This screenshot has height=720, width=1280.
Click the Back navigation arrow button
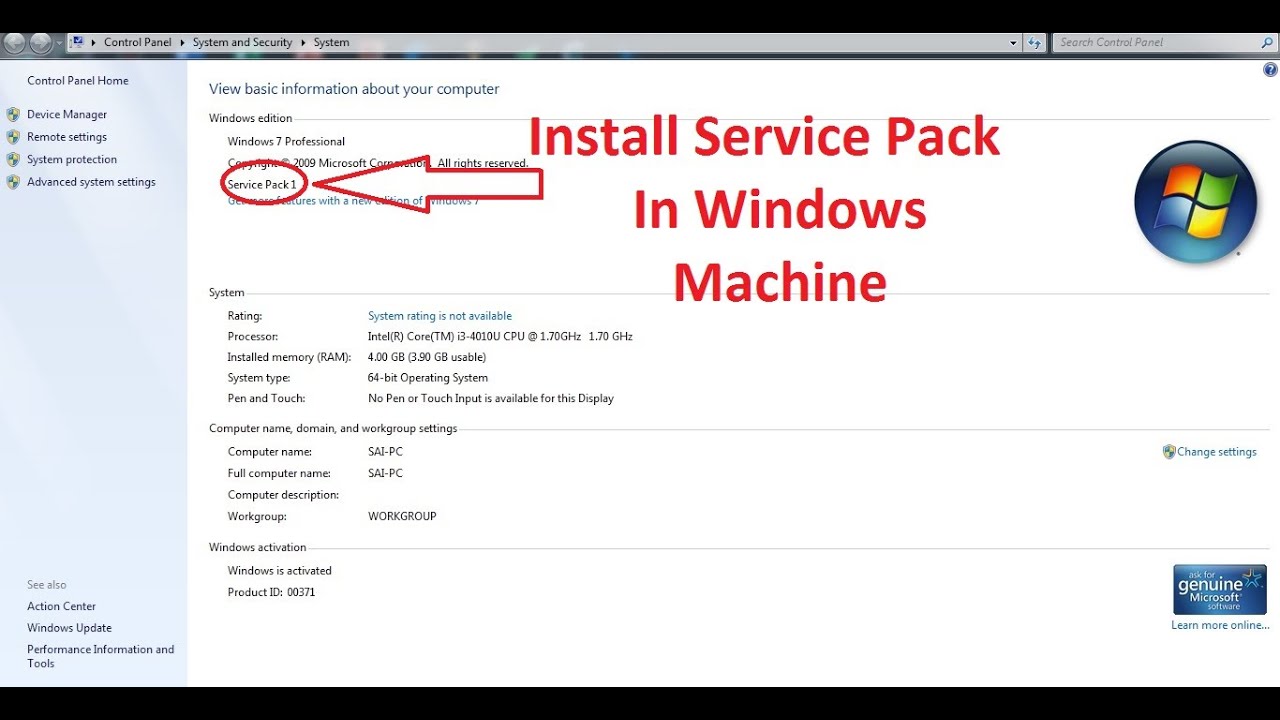(15, 43)
